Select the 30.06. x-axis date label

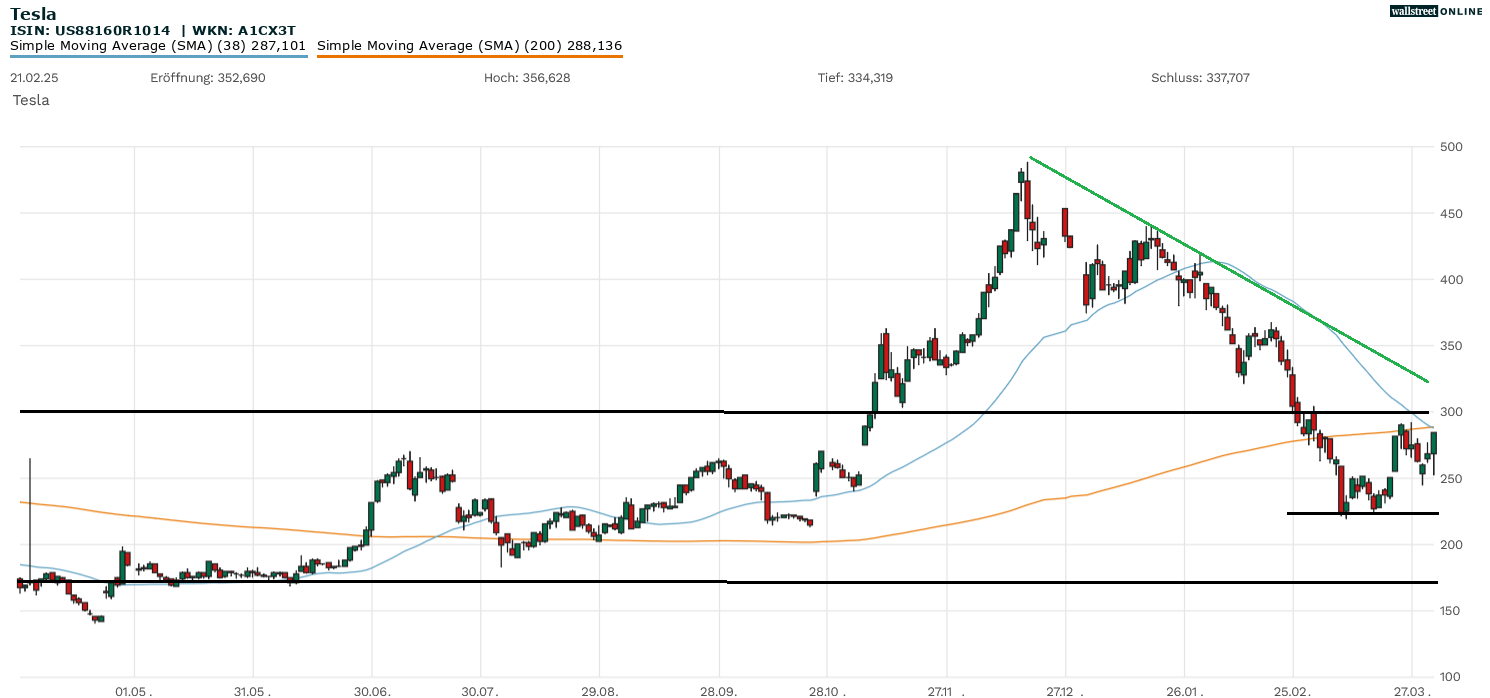[373, 691]
